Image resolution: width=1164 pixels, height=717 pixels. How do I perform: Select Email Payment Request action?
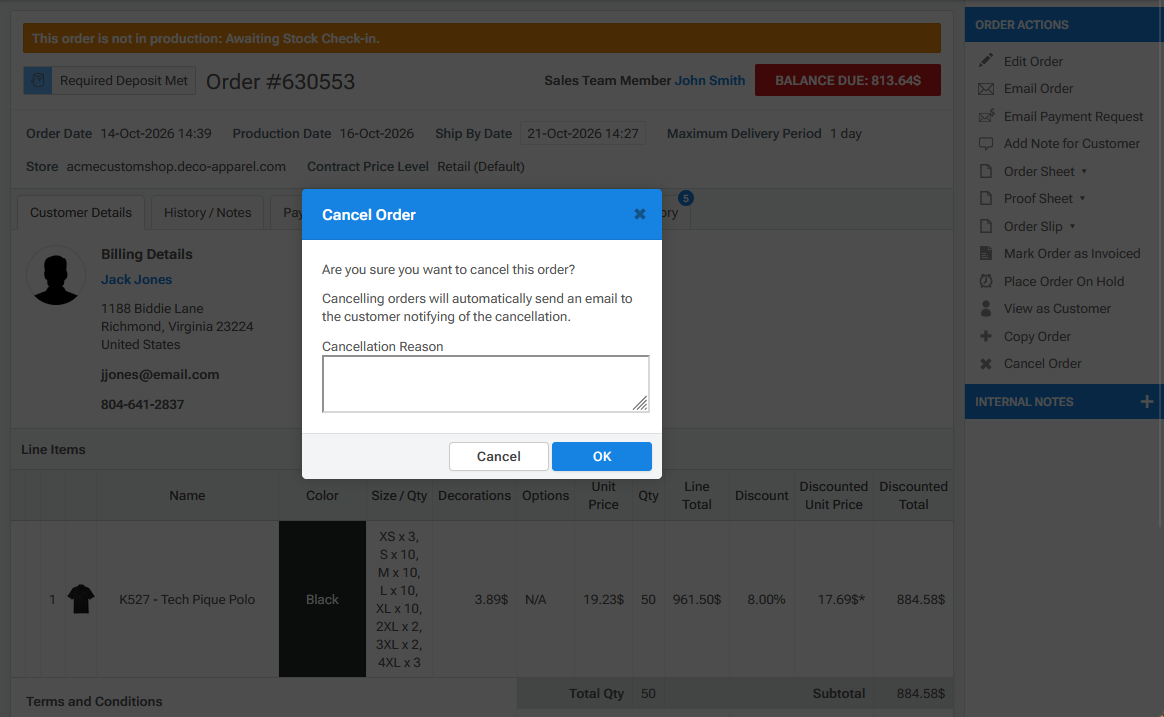pyautogui.click(x=1073, y=117)
